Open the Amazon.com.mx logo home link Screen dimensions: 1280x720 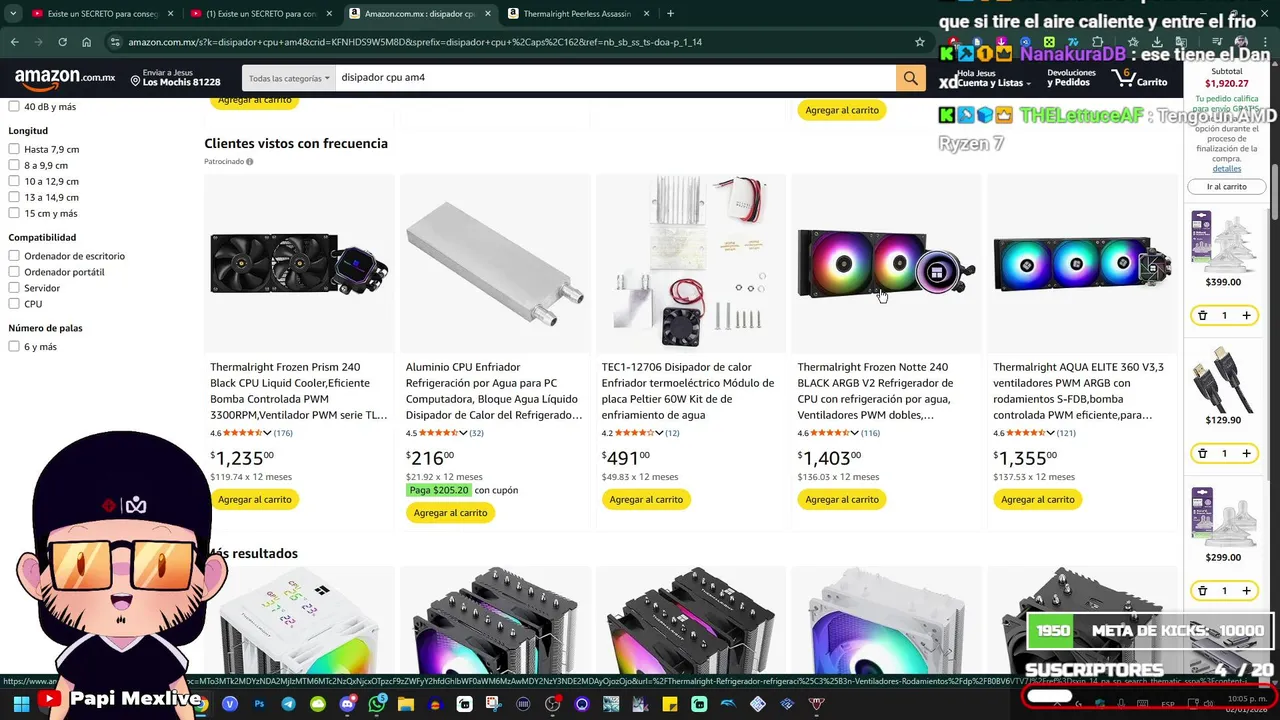[65, 78]
